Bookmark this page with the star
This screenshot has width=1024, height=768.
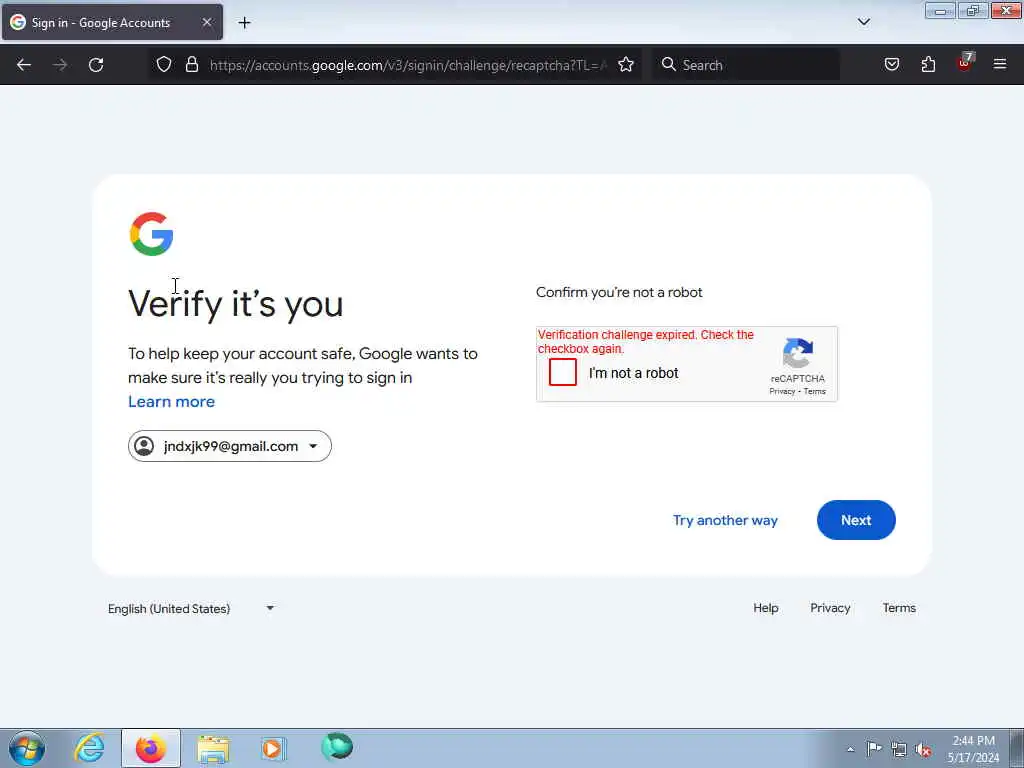pyautogui.click(x=626, y=65)
